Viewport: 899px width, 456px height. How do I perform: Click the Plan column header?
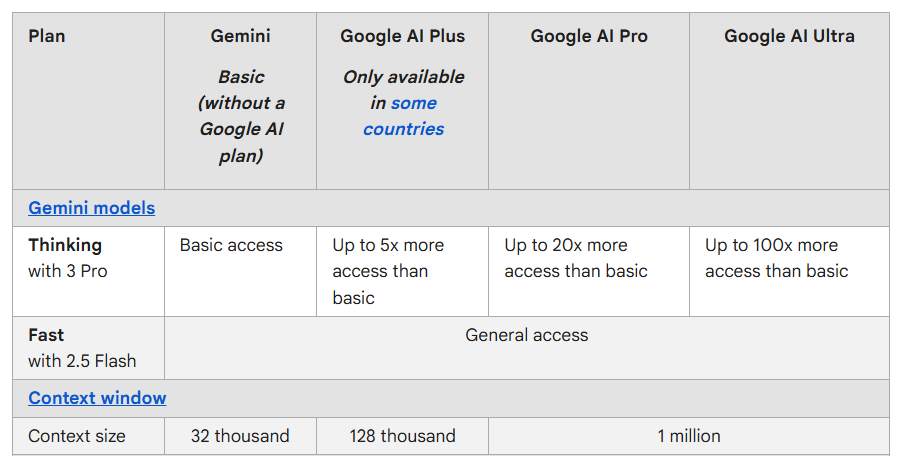[47, 36]
